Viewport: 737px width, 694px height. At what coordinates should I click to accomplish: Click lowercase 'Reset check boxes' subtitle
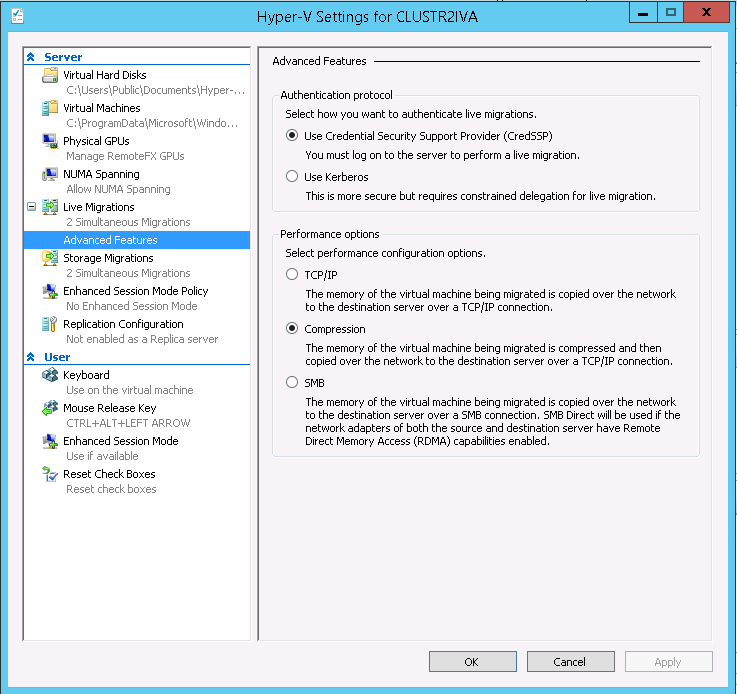pos(111,489)
